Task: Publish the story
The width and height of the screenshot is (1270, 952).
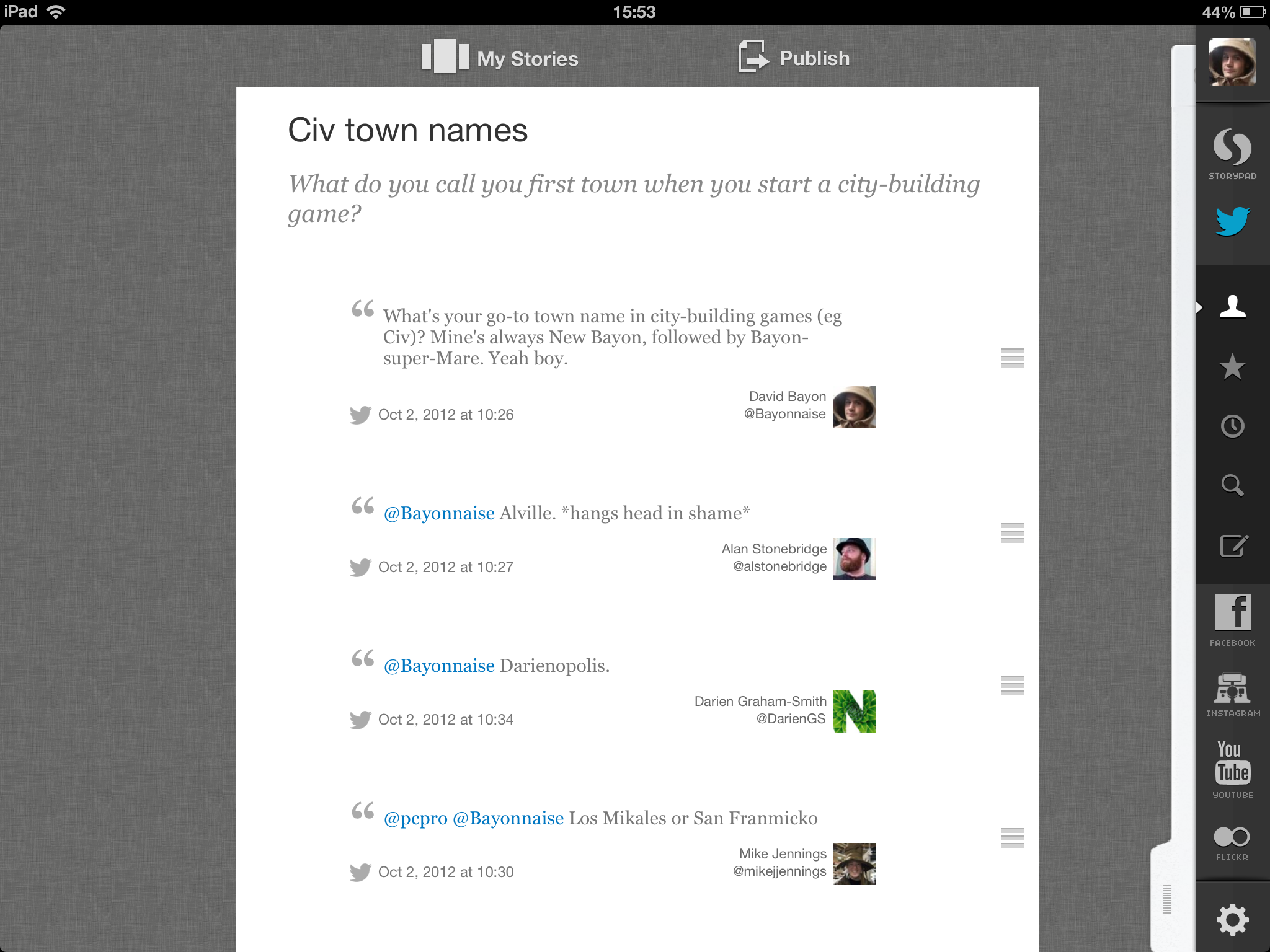Action: point(794,58)
